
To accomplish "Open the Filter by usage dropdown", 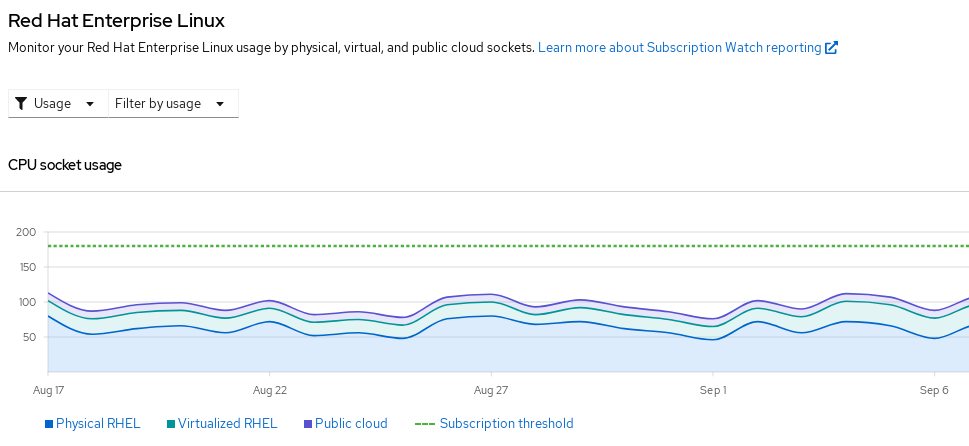I will (x=158, y=103).
